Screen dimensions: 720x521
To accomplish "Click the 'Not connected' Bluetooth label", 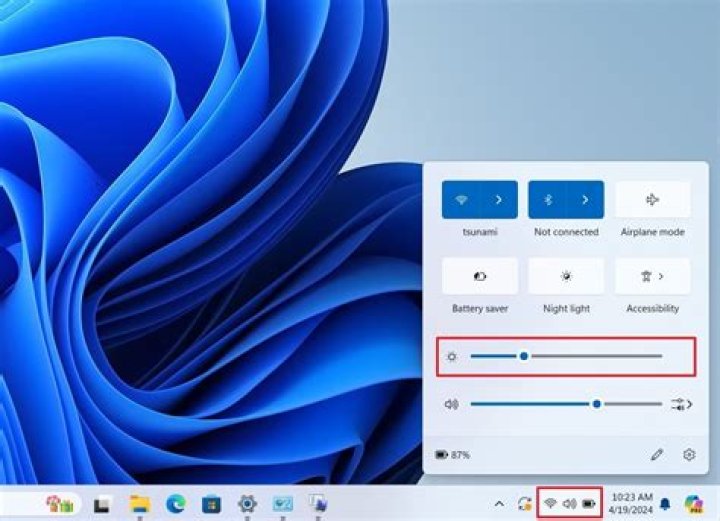I will coord(566,232).
